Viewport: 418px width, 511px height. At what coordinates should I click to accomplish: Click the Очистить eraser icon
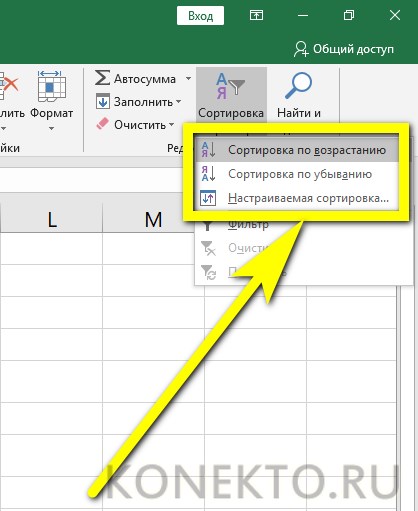coord(102,124)
